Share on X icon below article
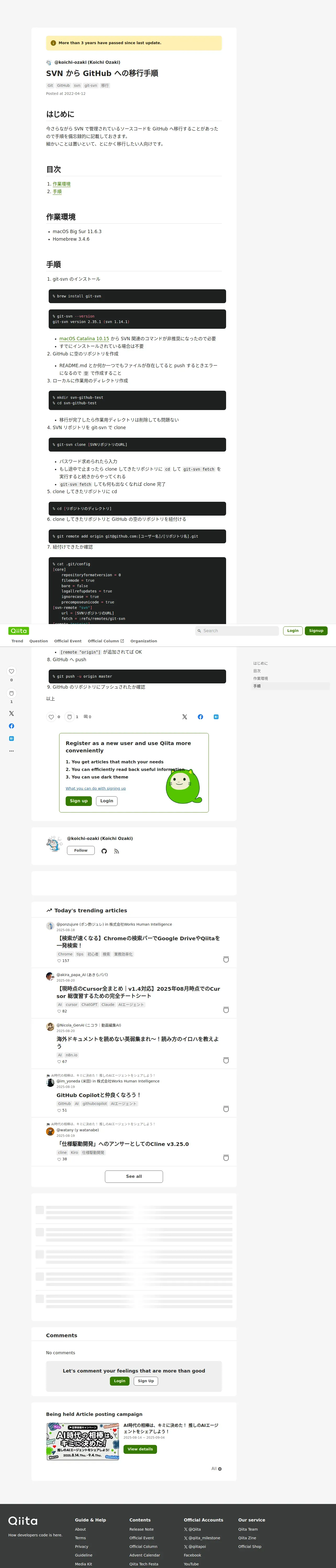 tap(185, 717)
